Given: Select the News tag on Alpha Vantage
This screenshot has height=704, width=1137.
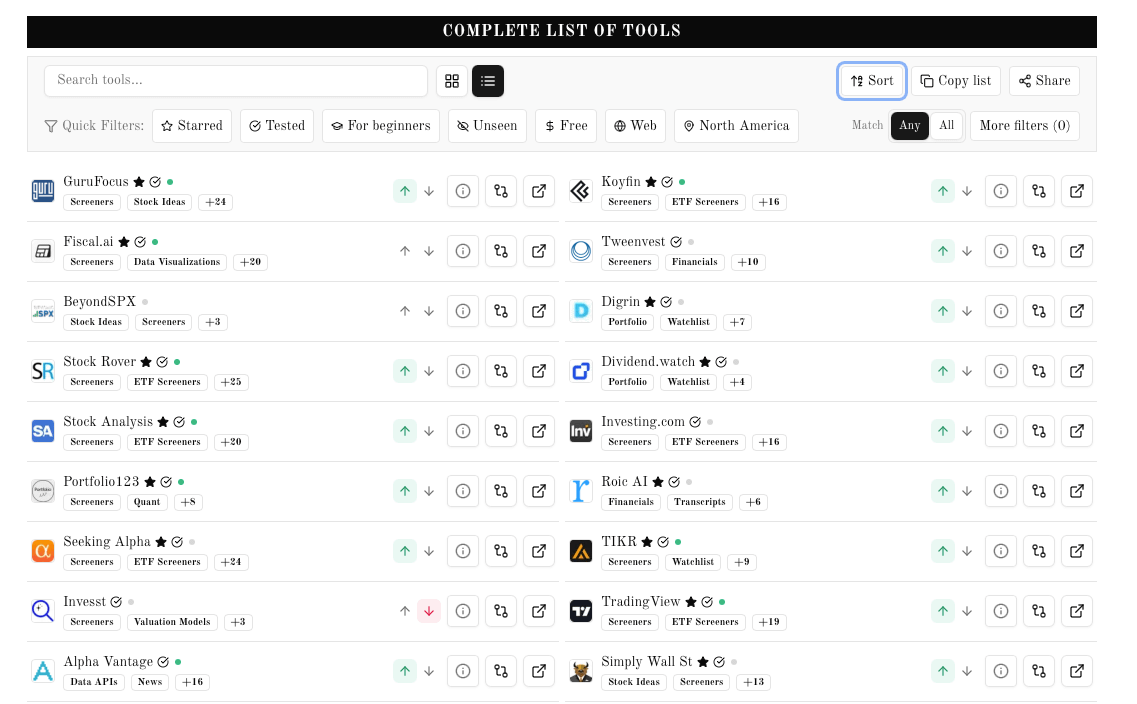Looking at the screenshot, I should 150,682.
